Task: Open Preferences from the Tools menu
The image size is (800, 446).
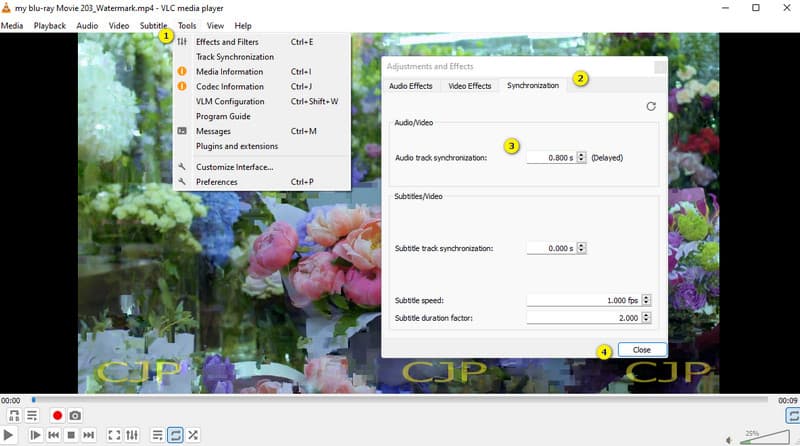Action: (x=216, y=182)
